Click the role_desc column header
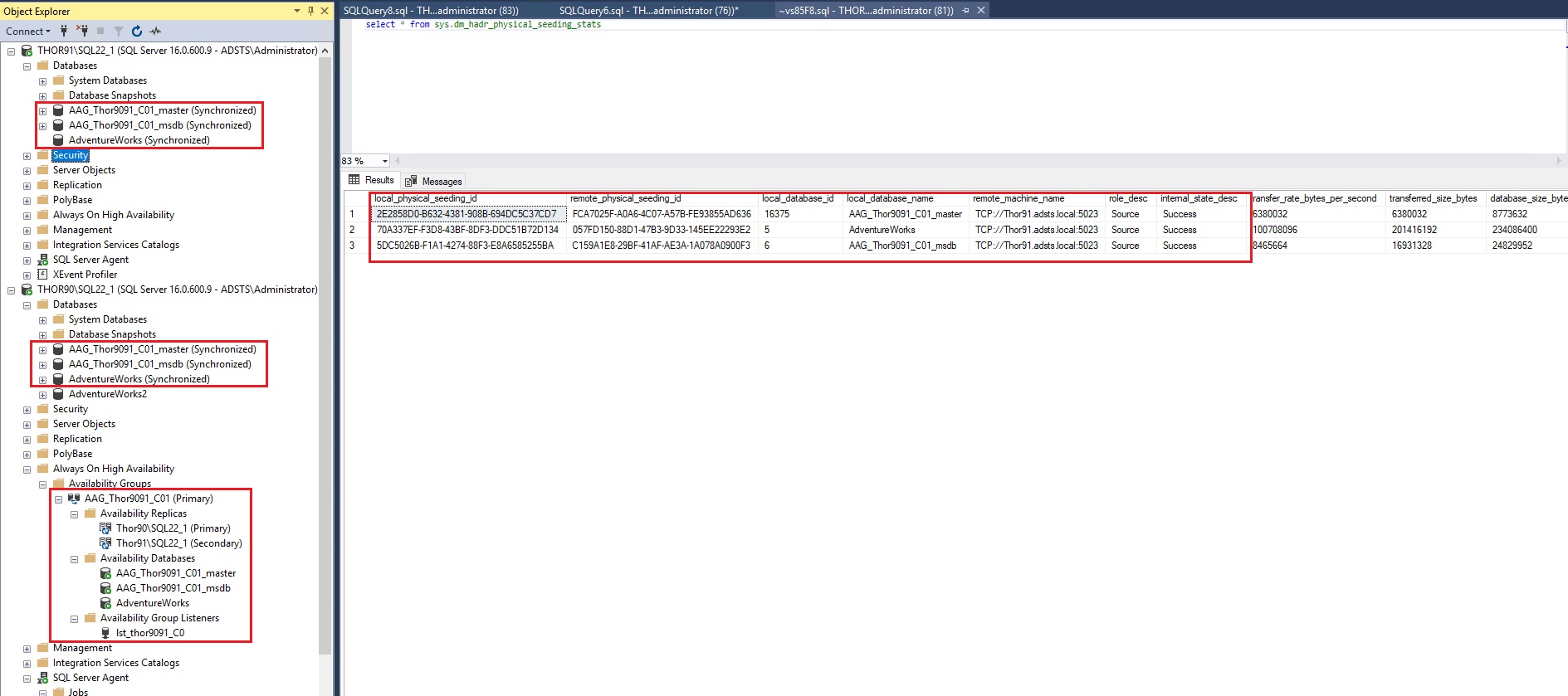 coord(1128,198)
